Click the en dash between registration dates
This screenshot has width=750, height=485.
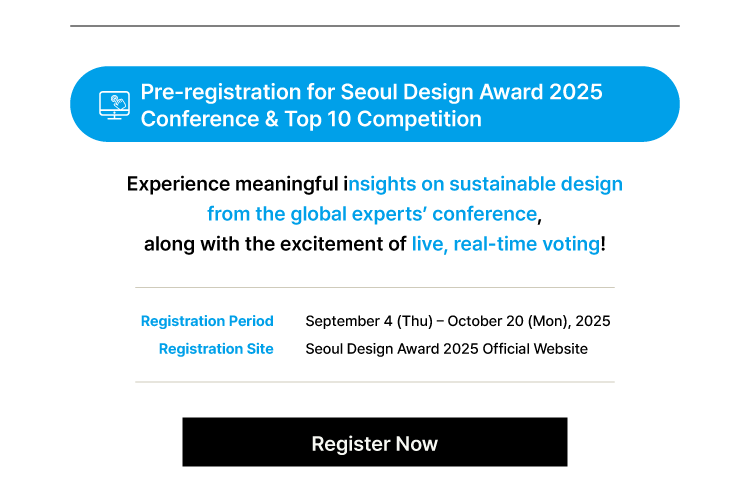(x=440, y=321)
